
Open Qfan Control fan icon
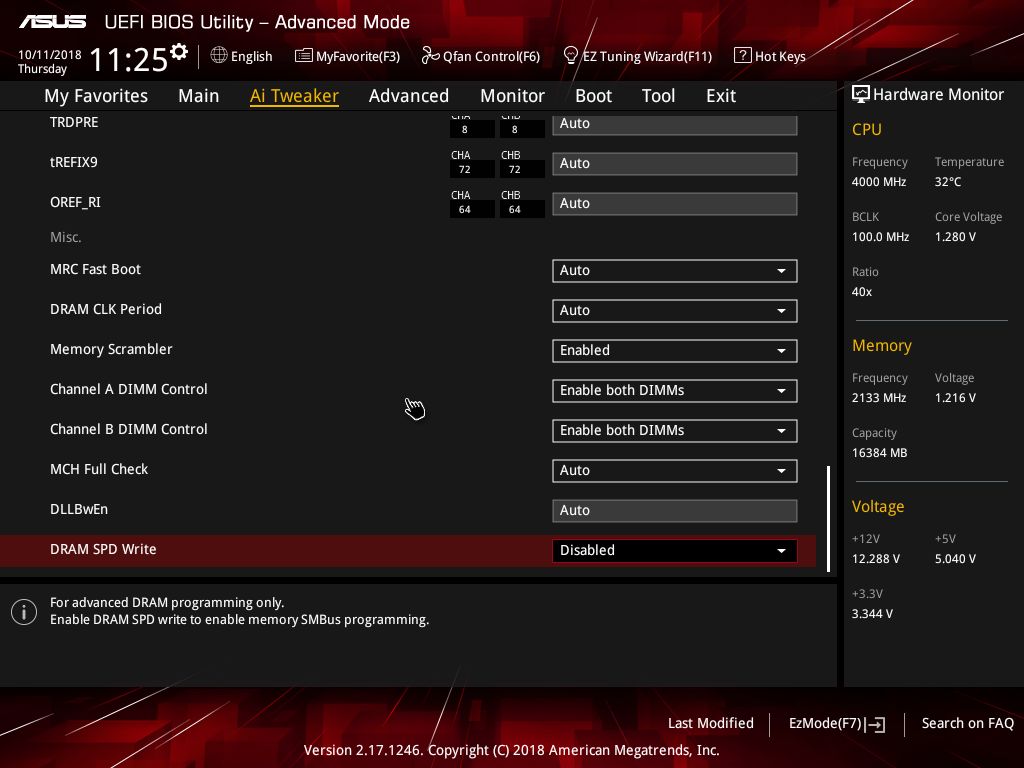(x=430, y=56)
